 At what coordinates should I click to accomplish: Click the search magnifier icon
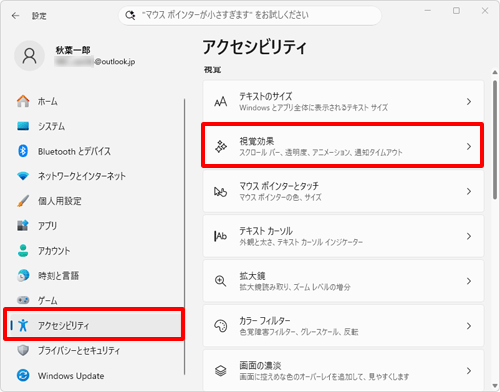click(130, 15)
